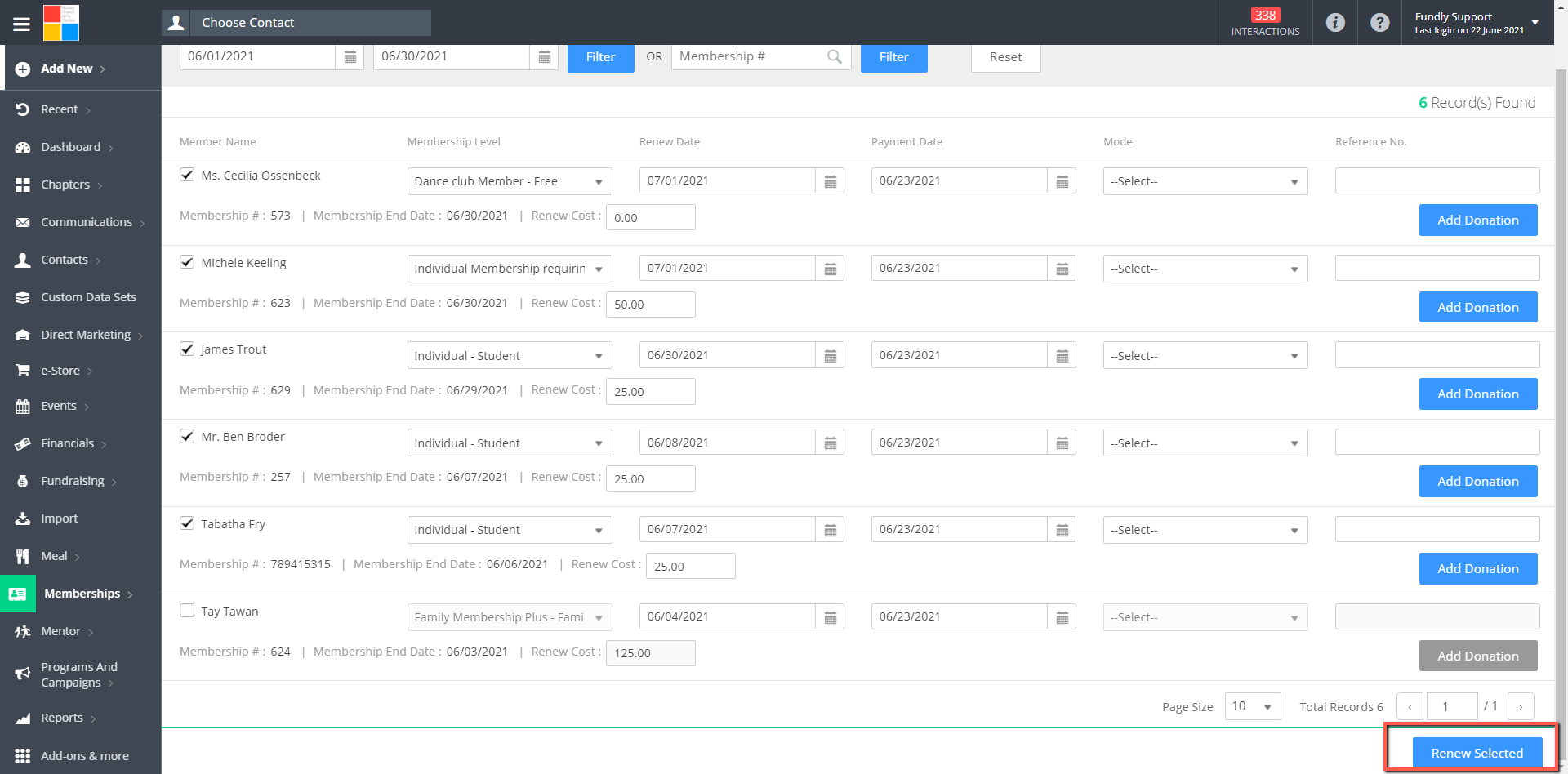Open renew date calendar for Cecilia Ossenbeck
The width and height of the screenshot is (1568, 774).
(x=830, y=181)
